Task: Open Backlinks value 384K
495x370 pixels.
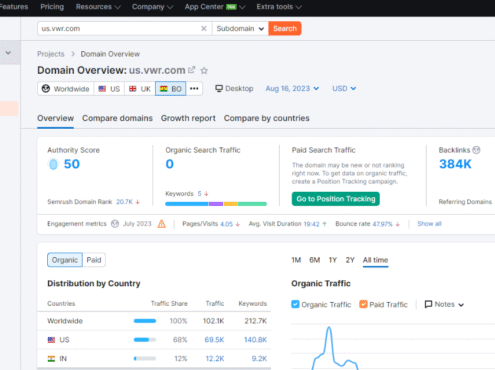Action: click(x=455, y=164)
